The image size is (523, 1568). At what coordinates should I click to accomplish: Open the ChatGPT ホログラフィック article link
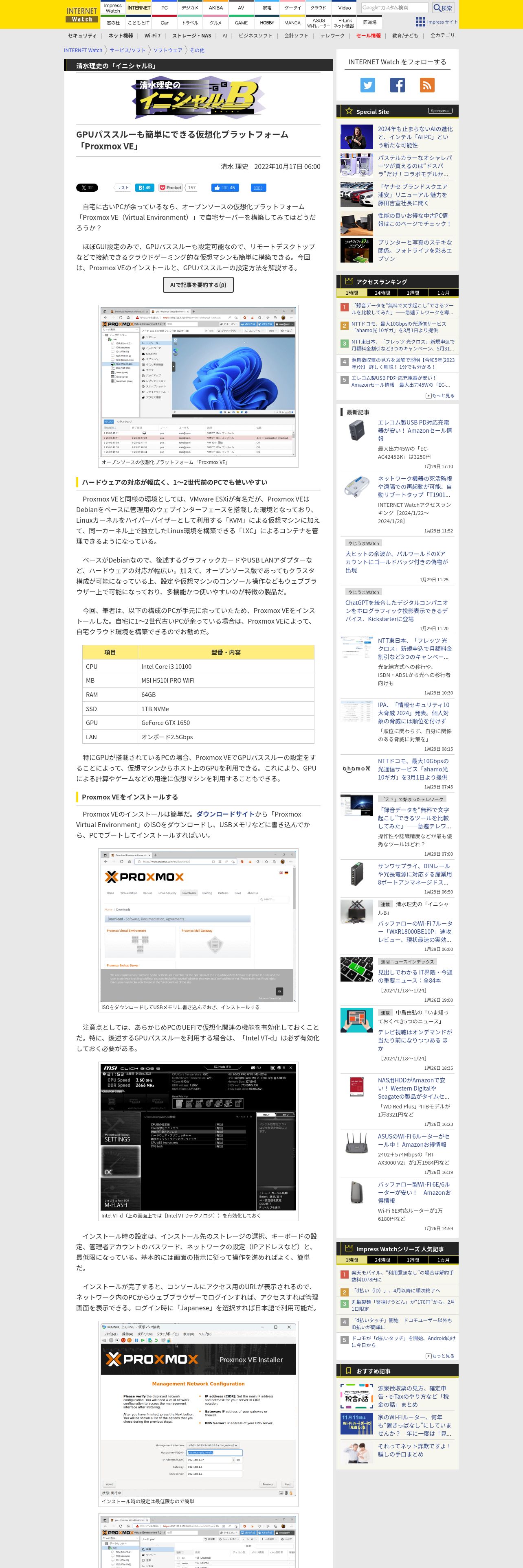(396, 611)
